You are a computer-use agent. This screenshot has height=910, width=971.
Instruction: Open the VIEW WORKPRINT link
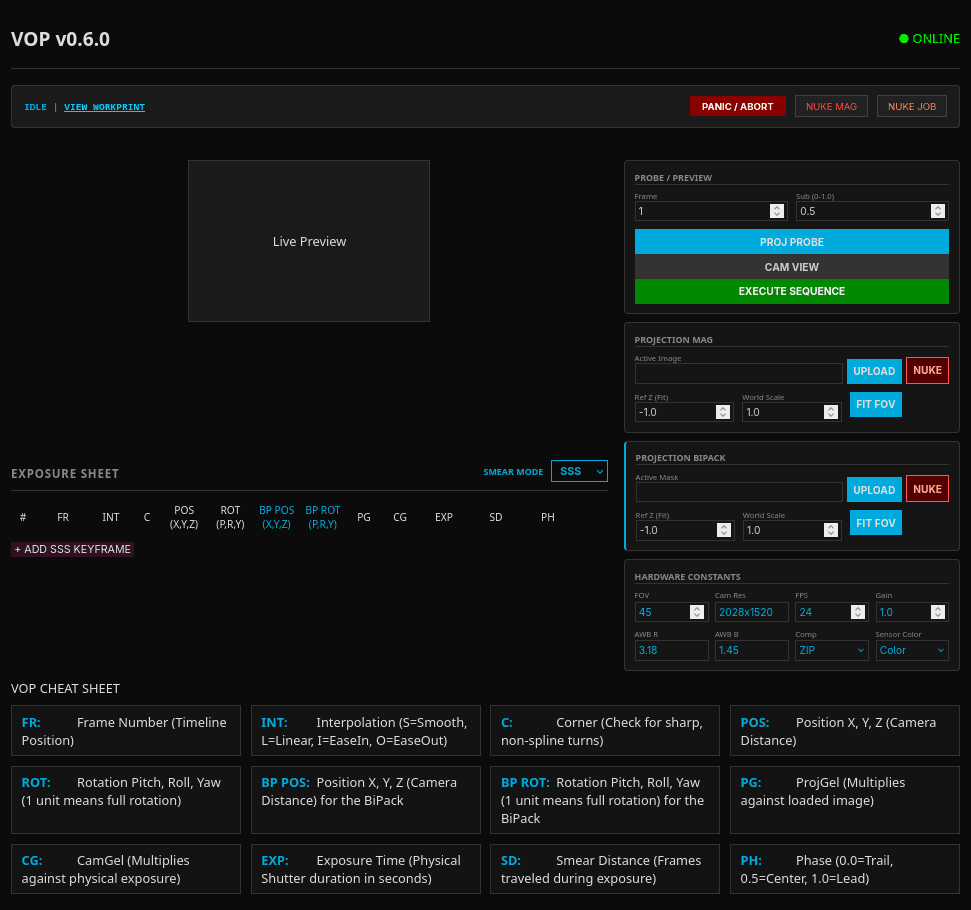pos(104,107)
